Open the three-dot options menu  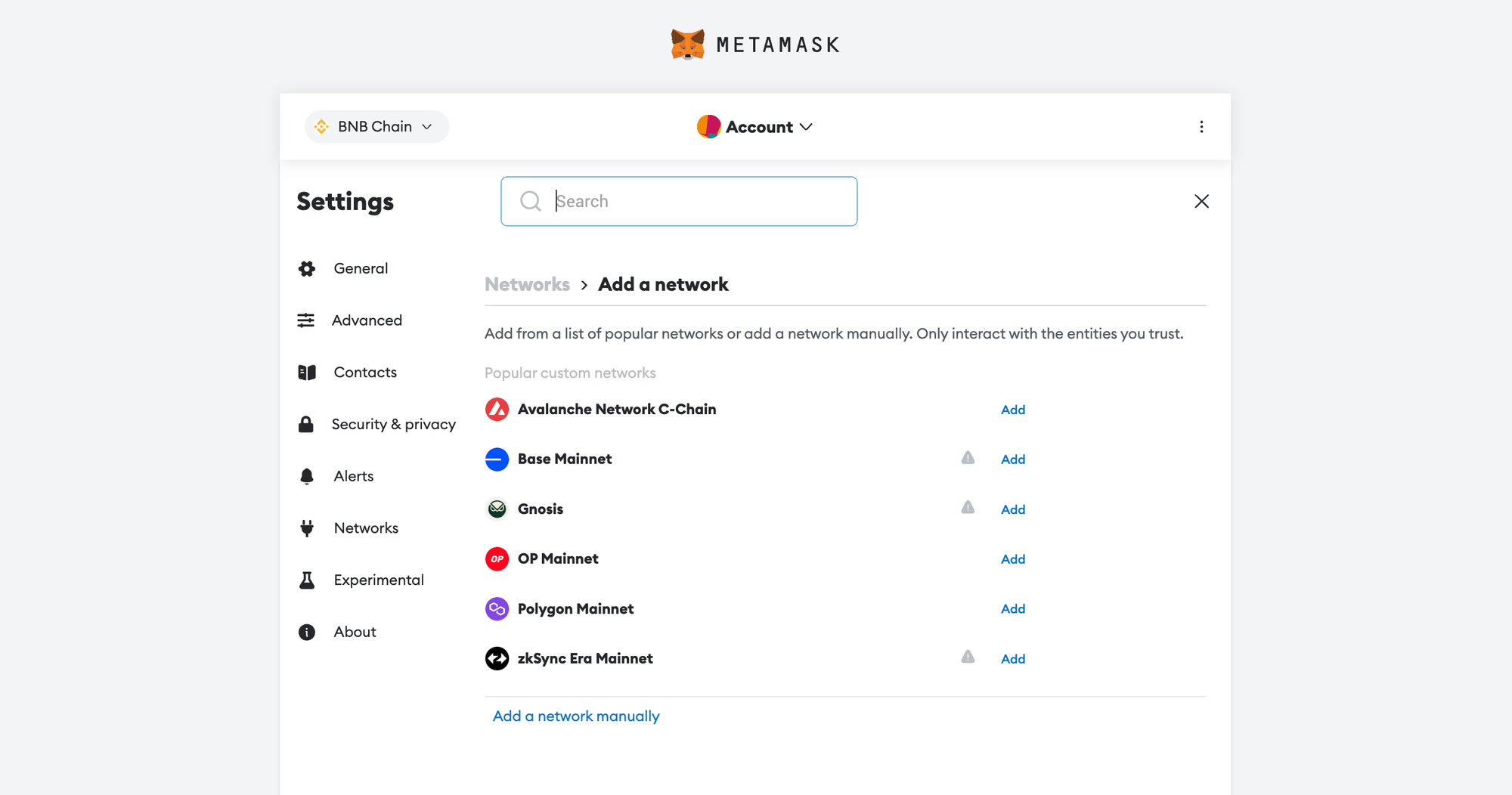coord(1201,127)
